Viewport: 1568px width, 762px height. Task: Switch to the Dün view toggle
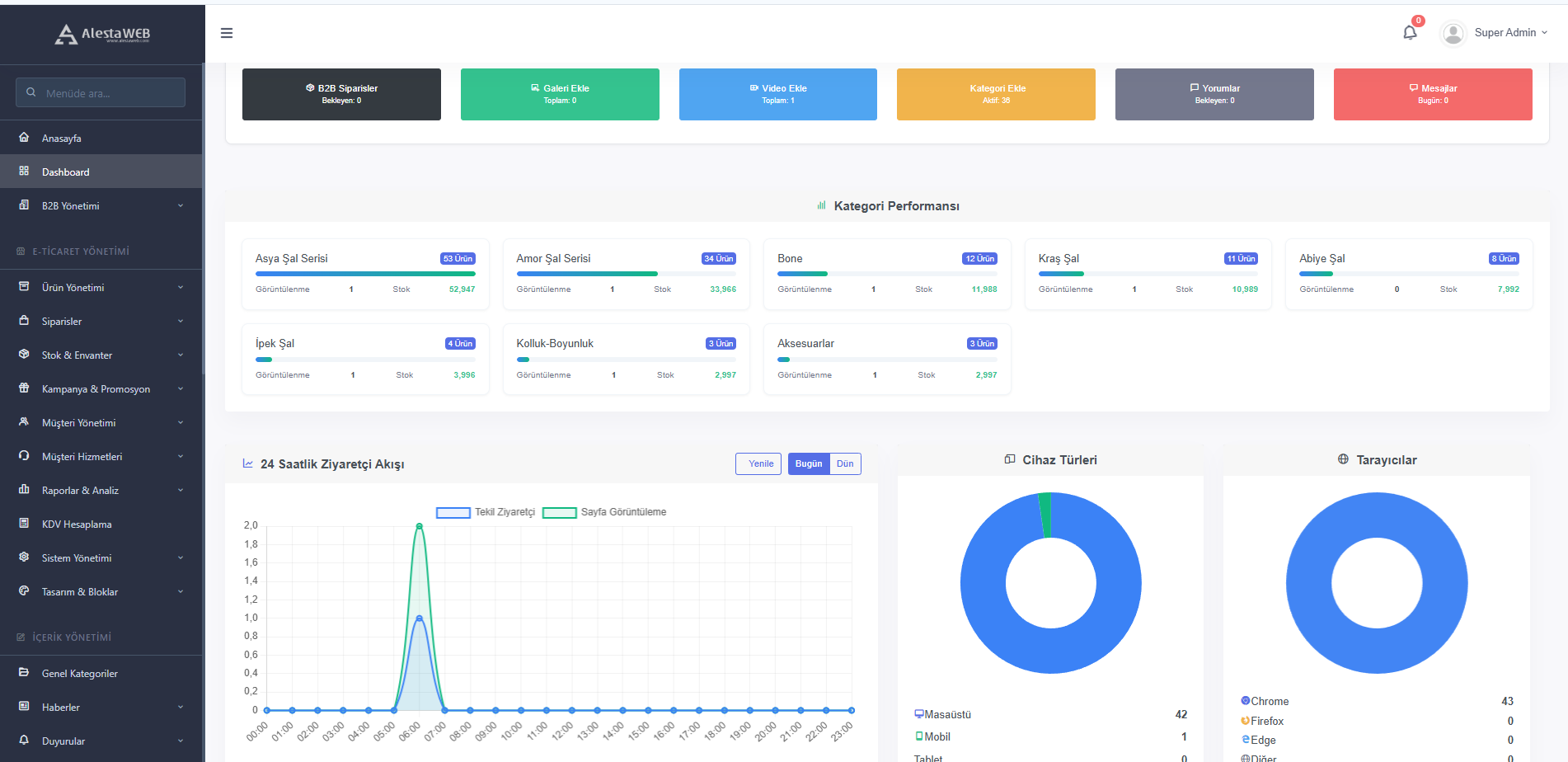tap(844, 463)
